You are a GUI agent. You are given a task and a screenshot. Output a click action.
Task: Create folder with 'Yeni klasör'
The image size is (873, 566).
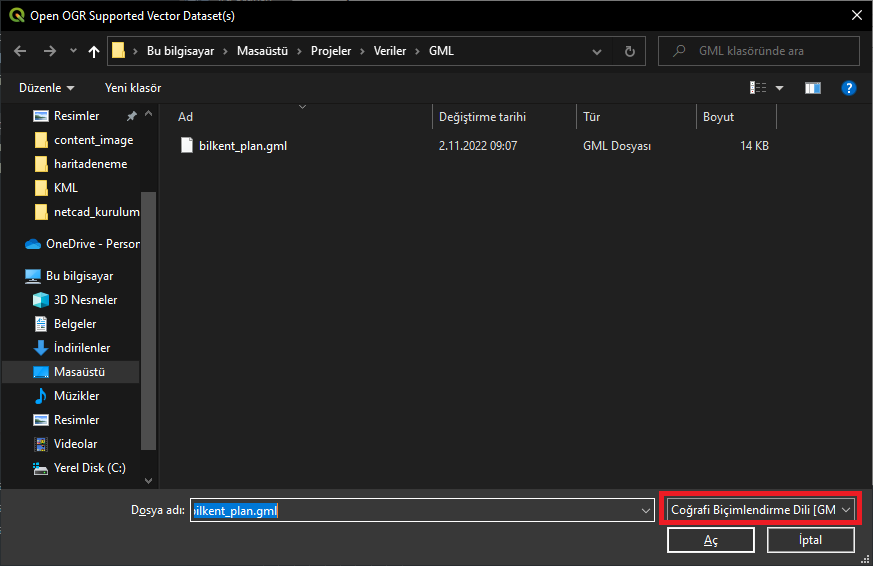coord(133,88)
